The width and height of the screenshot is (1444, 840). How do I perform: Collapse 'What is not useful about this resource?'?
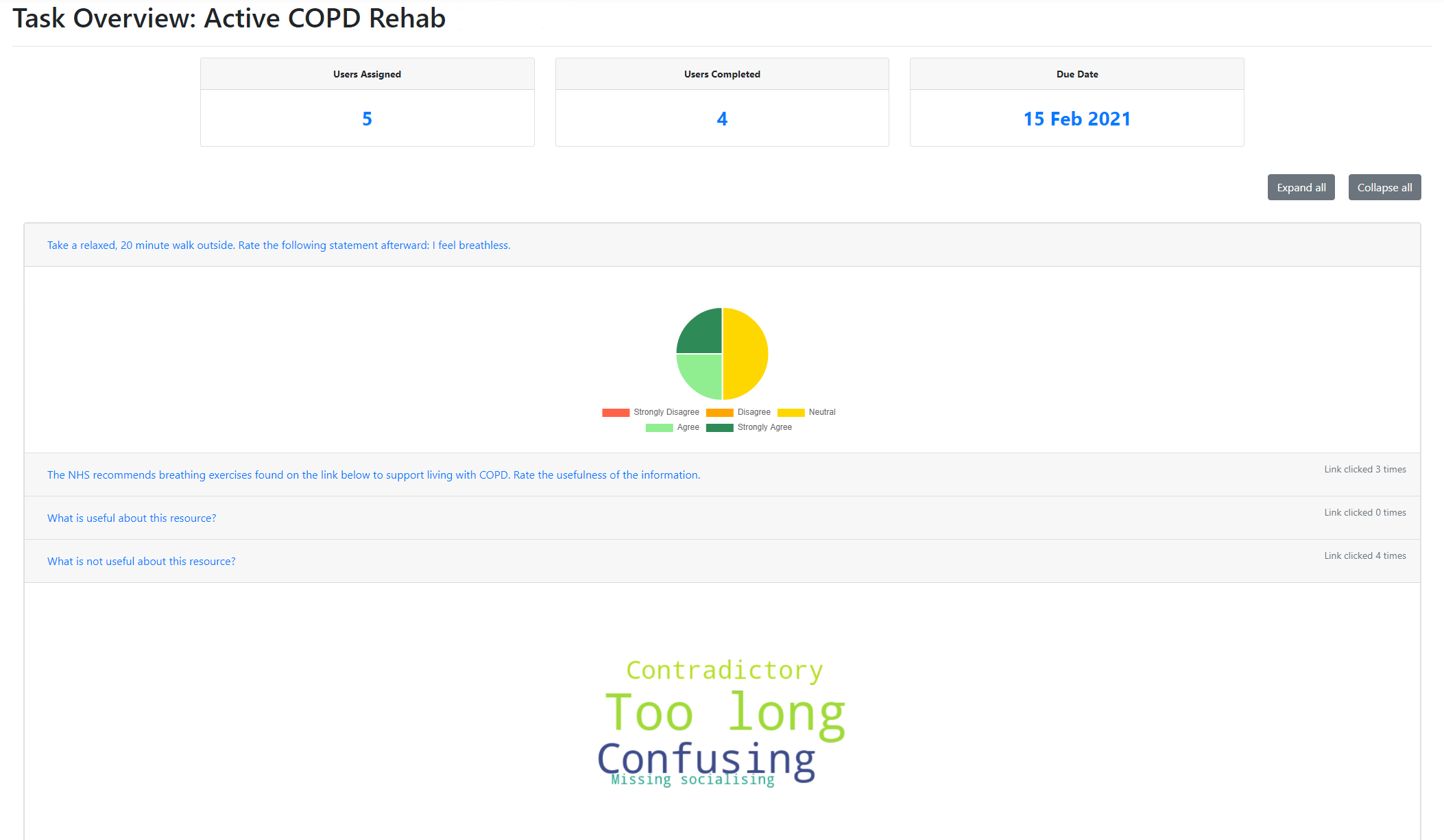[141, 561]
